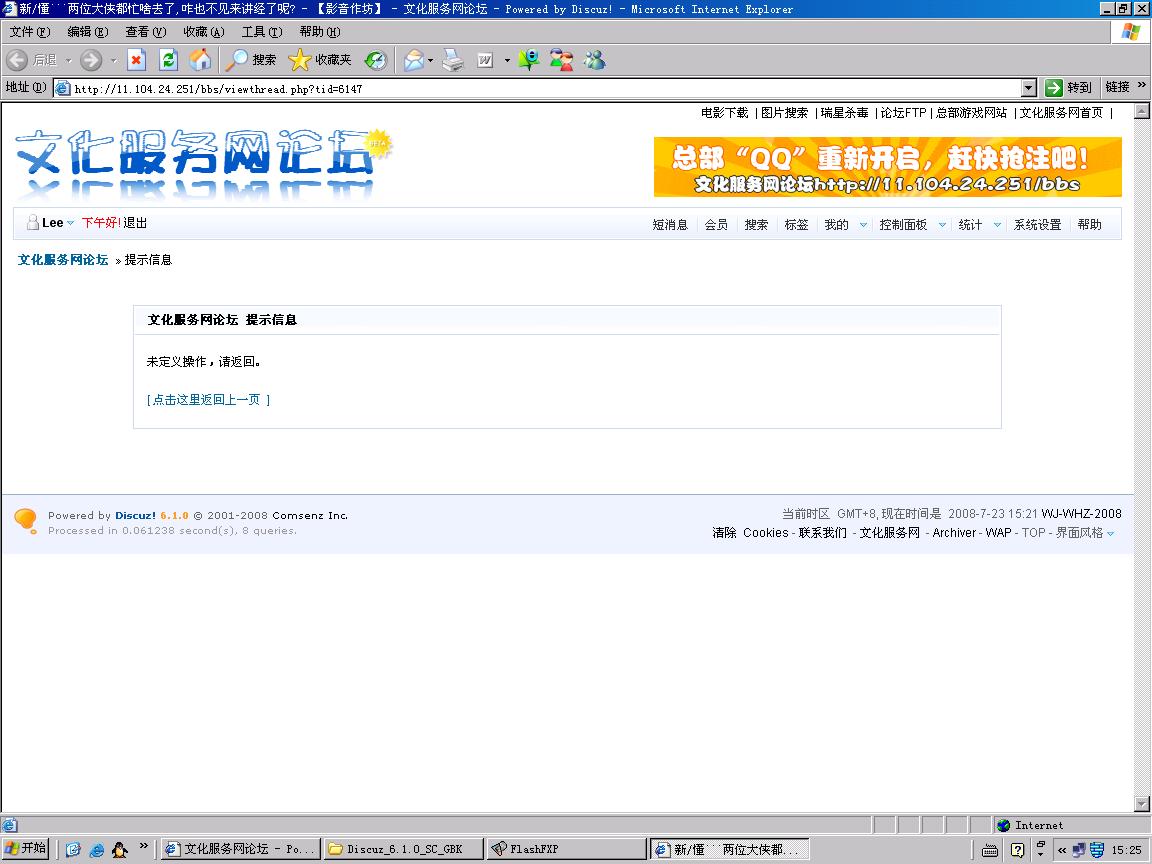Screen dimensions: 1152x864
Task: Expand the 界面风格 style dropdown
Action: tap(1110, 533)
